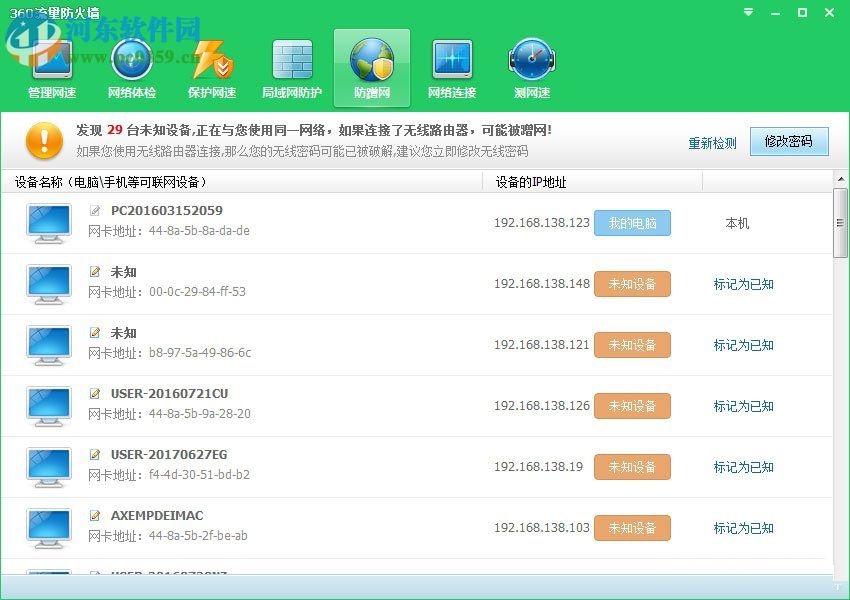Click 未知设备 button for device b8-97-5a-49-86-6c
The image size is (850, 600).
632,344
